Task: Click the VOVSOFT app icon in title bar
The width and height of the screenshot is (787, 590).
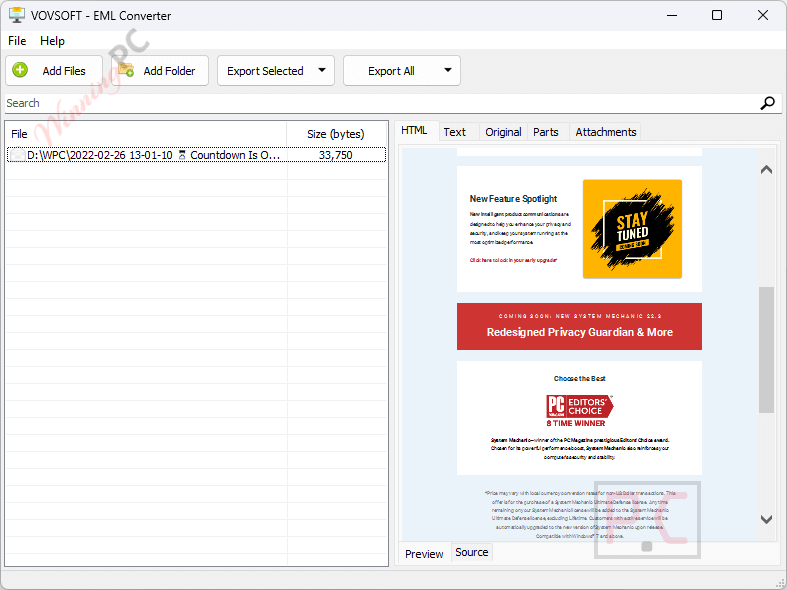Action: (x=17, y=15)
